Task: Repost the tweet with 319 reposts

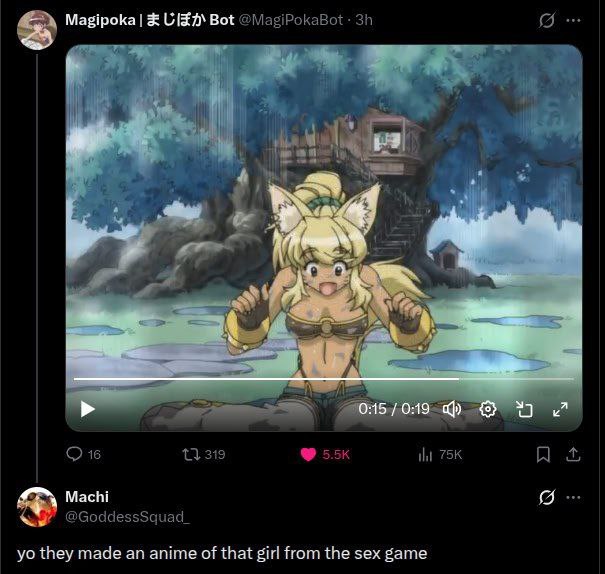Action: click(x=191, y=454)
